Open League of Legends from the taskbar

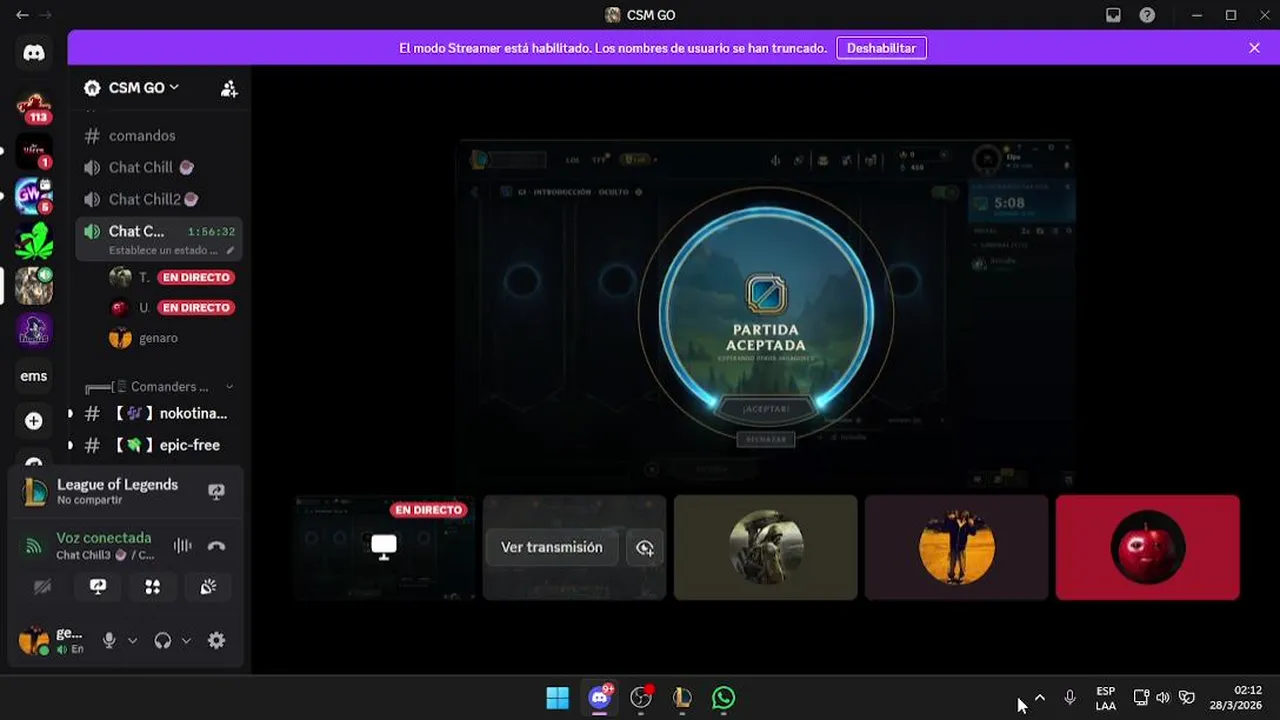[682, 698]
